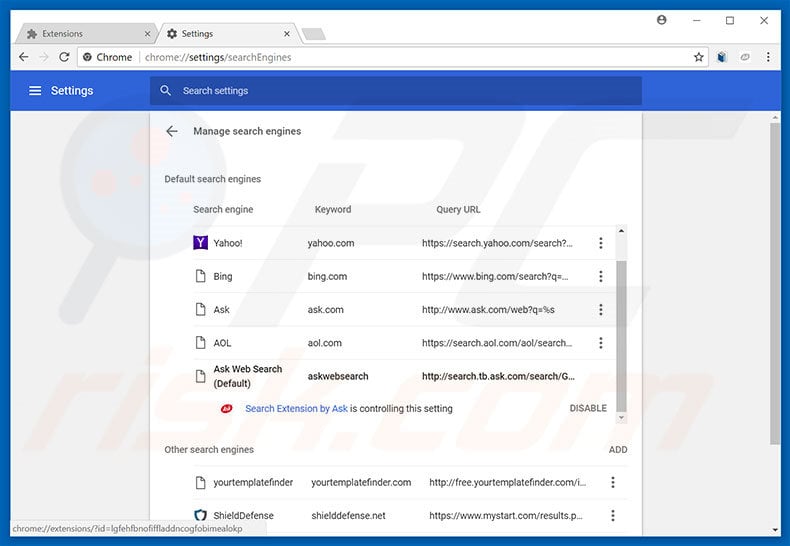Focus the Search settings field
This screenshot has height=546, width=790.
396,91
